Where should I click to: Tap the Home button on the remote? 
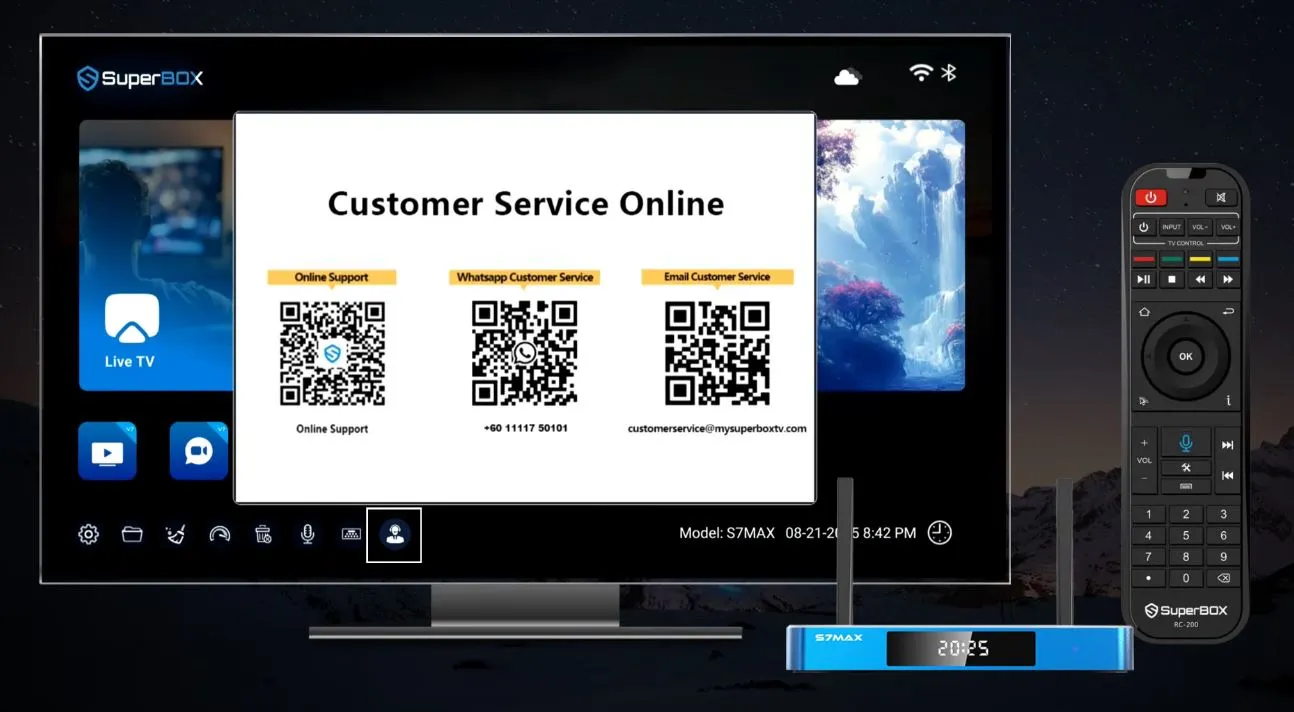point(1144,312)
